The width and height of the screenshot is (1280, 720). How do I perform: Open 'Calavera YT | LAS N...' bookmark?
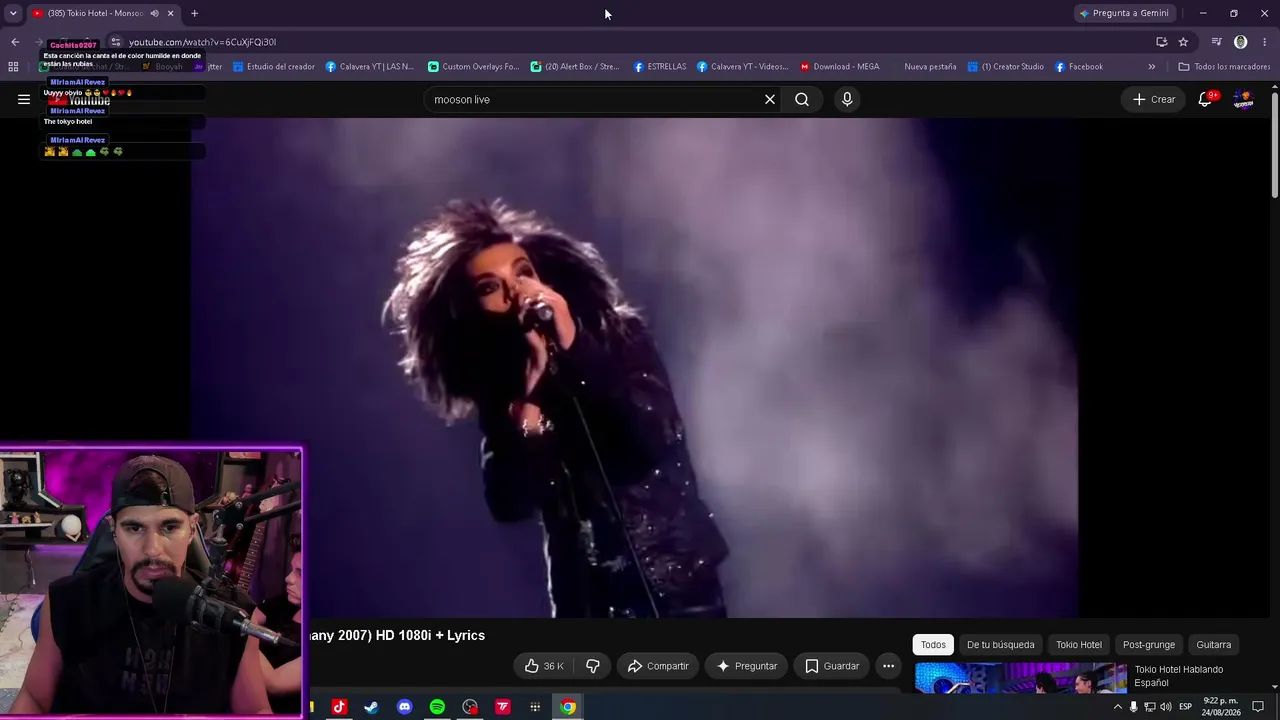[x=370, y=67]
